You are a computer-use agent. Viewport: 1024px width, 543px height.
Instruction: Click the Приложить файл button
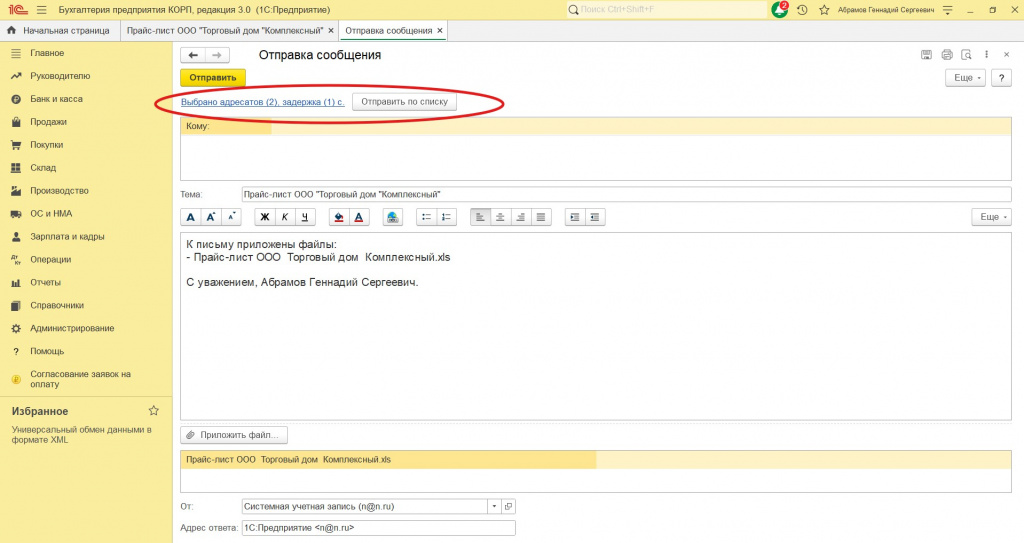pos(234,435)
